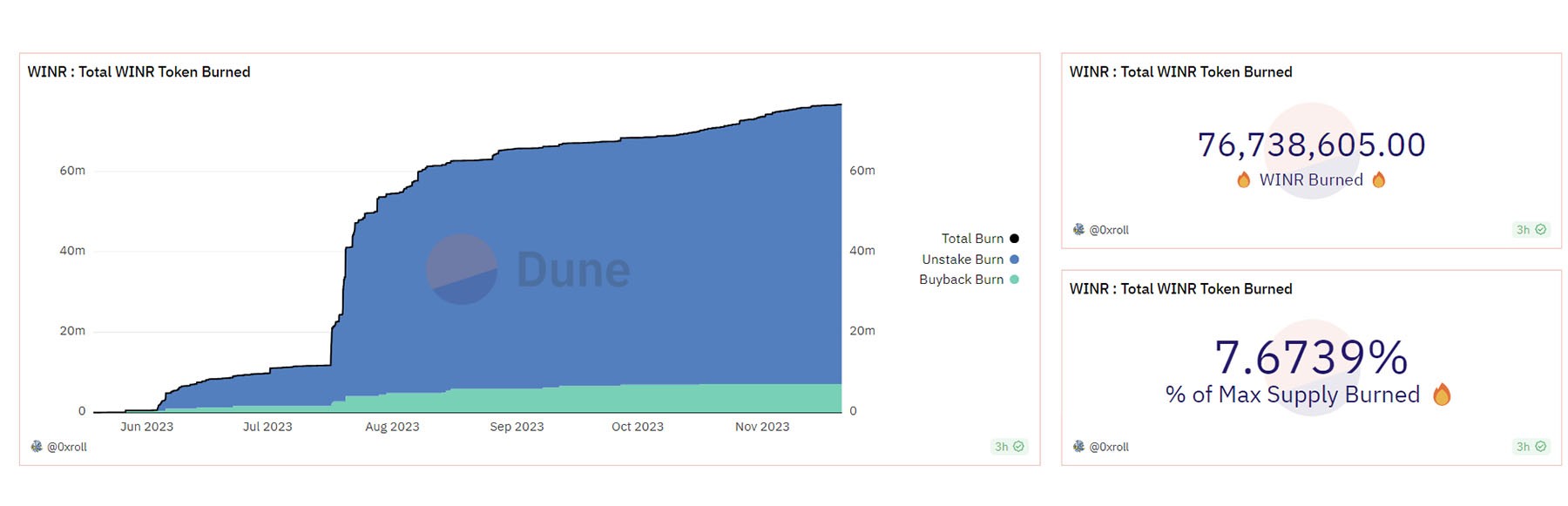Click the Jun 2023 x-axis label
The image size is (1568, 506).
click(x=146, y=427)
